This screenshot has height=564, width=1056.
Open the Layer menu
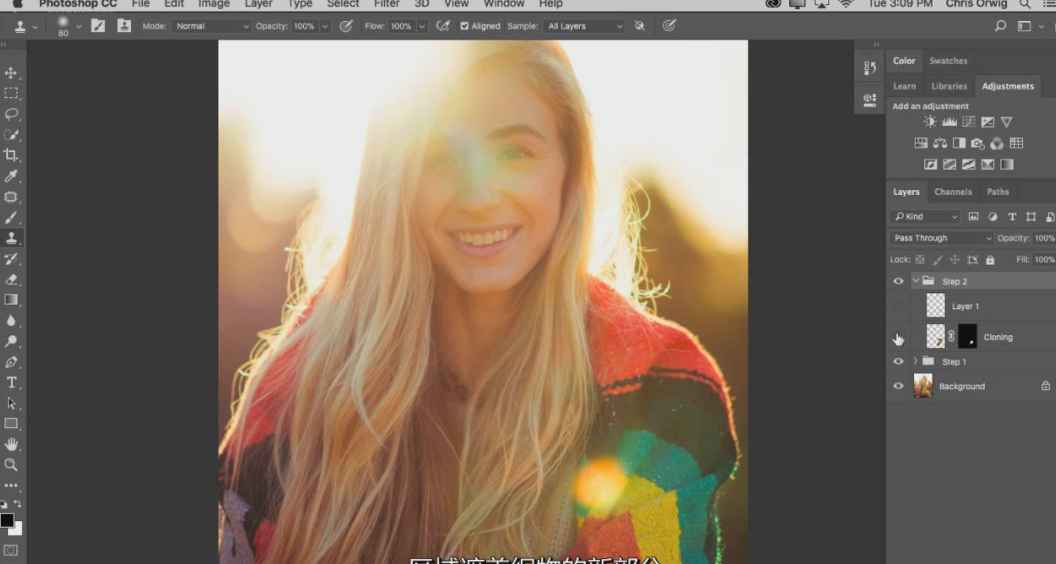point(259,4)
